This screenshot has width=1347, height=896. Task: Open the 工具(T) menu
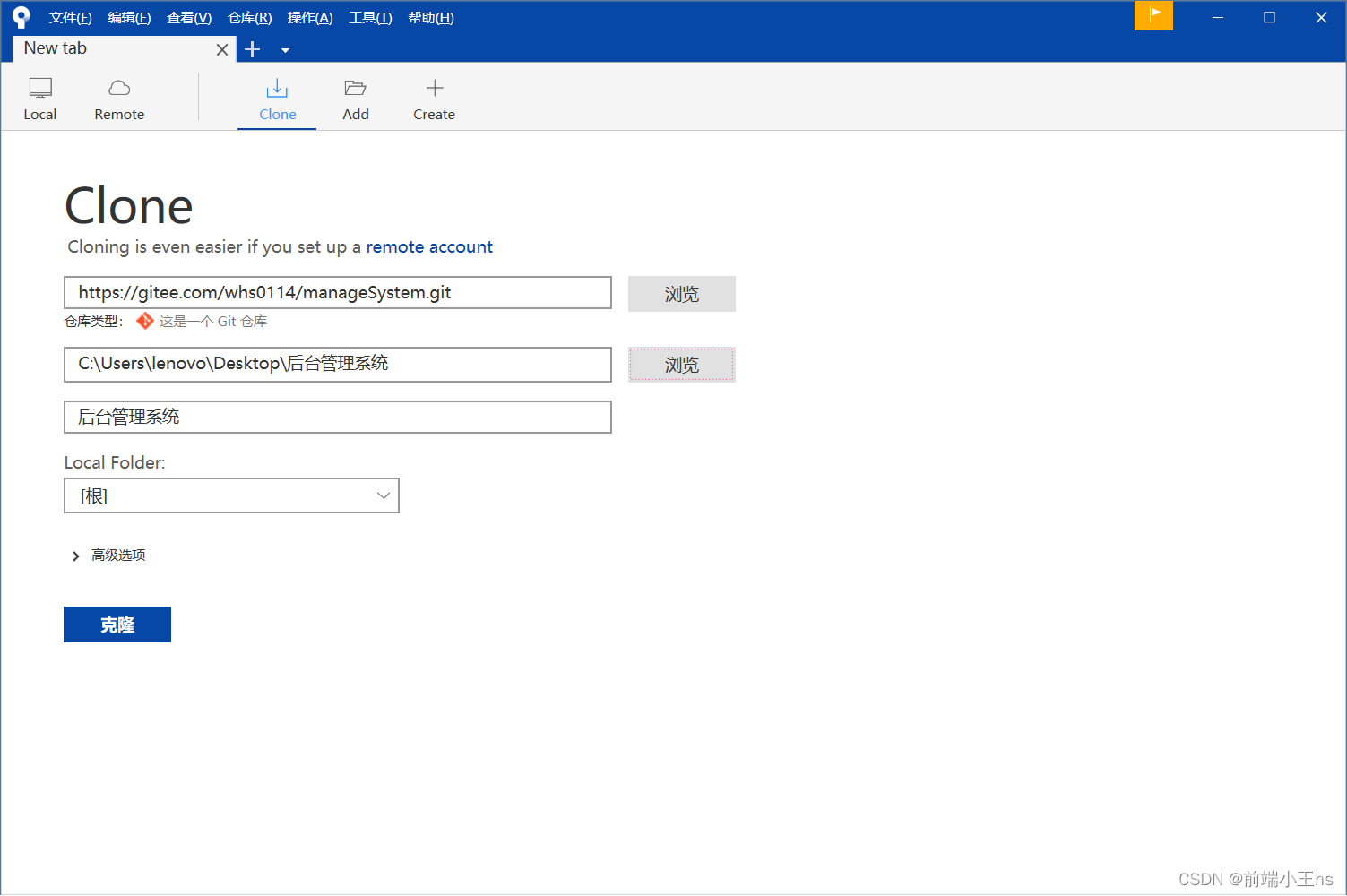tap(370, 18)
